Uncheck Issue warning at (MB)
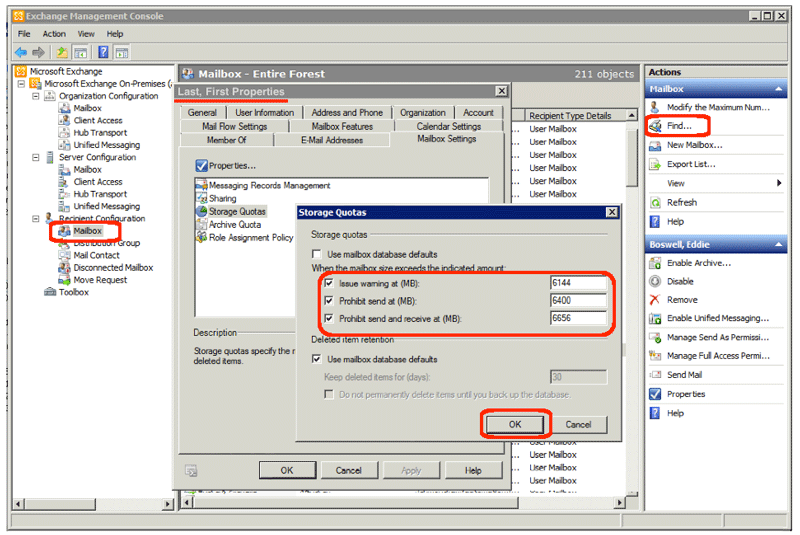 point(329,283)
